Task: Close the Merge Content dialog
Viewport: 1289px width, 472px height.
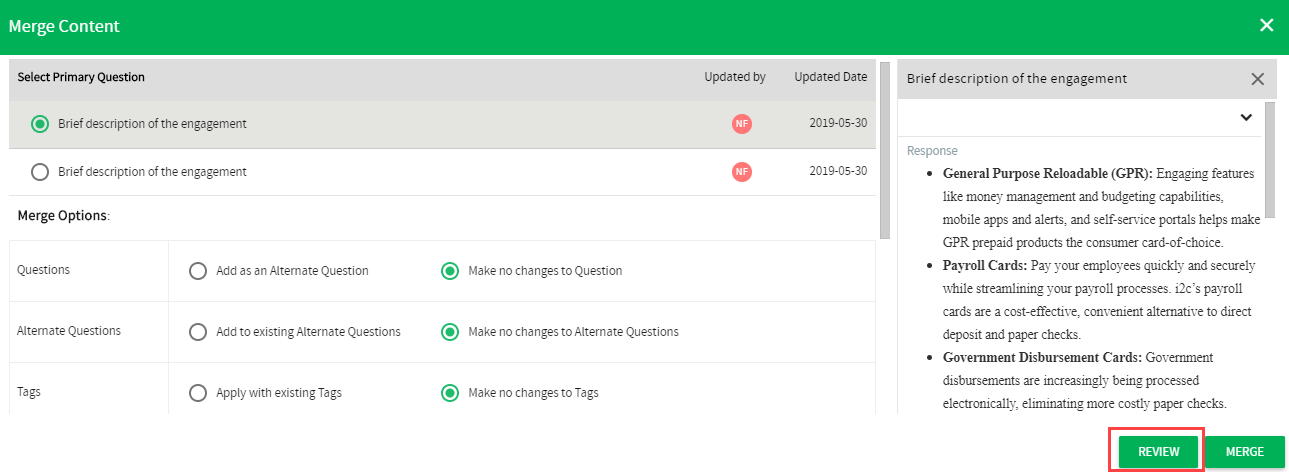Action: pos(1266,25)
